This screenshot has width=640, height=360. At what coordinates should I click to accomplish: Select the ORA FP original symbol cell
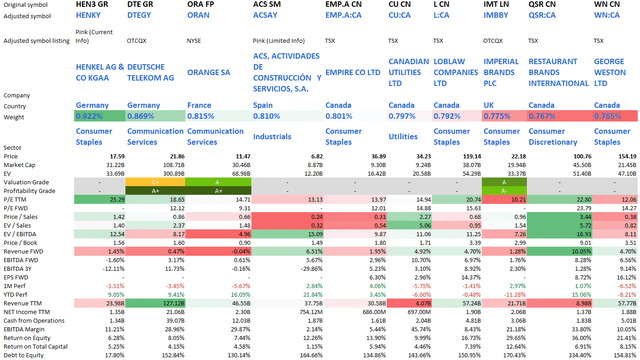201,4
